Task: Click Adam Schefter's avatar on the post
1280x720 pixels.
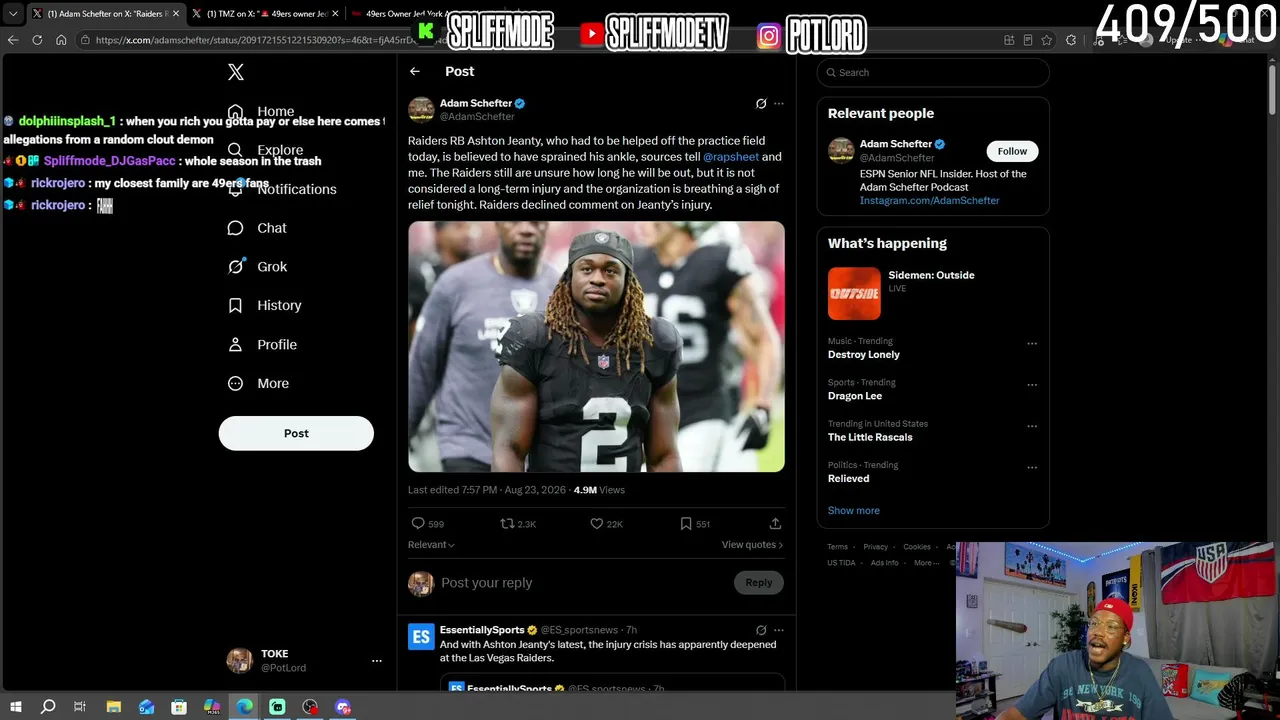Action: [421, 109]
